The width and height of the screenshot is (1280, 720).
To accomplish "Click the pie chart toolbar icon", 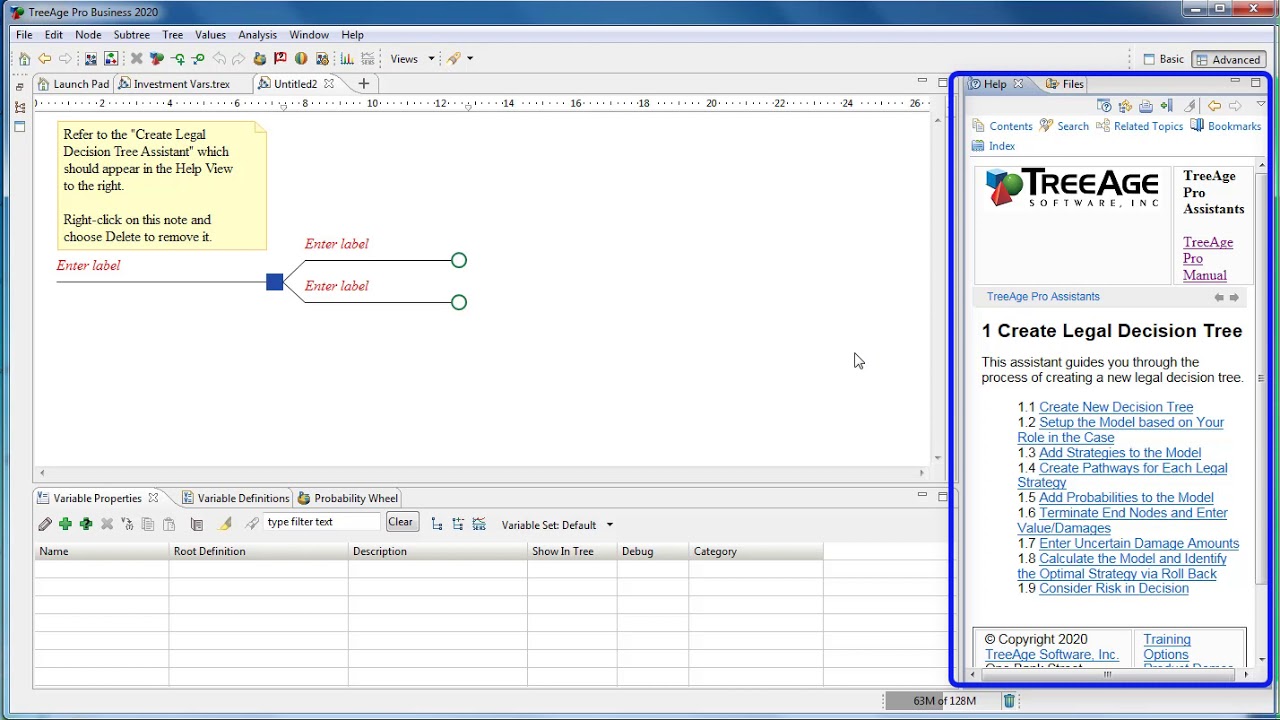I will (x=301, y=59).
